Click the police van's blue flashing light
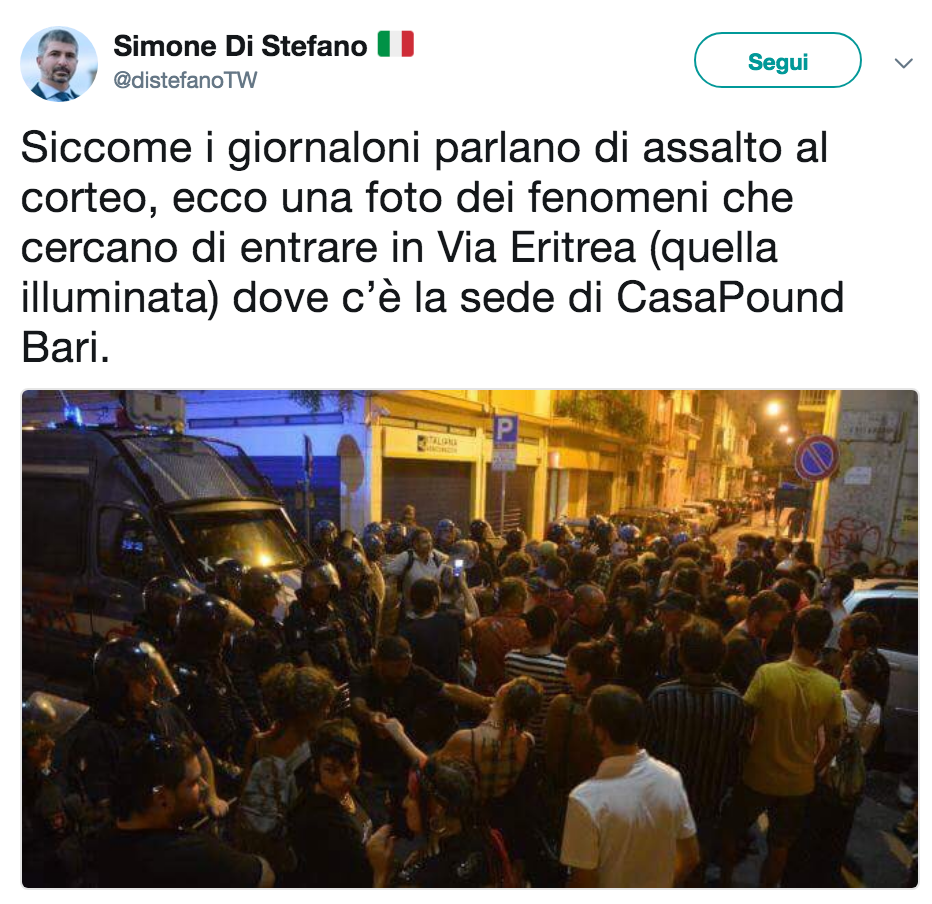This screenshot has height=904, width=932. click(73, 414)
